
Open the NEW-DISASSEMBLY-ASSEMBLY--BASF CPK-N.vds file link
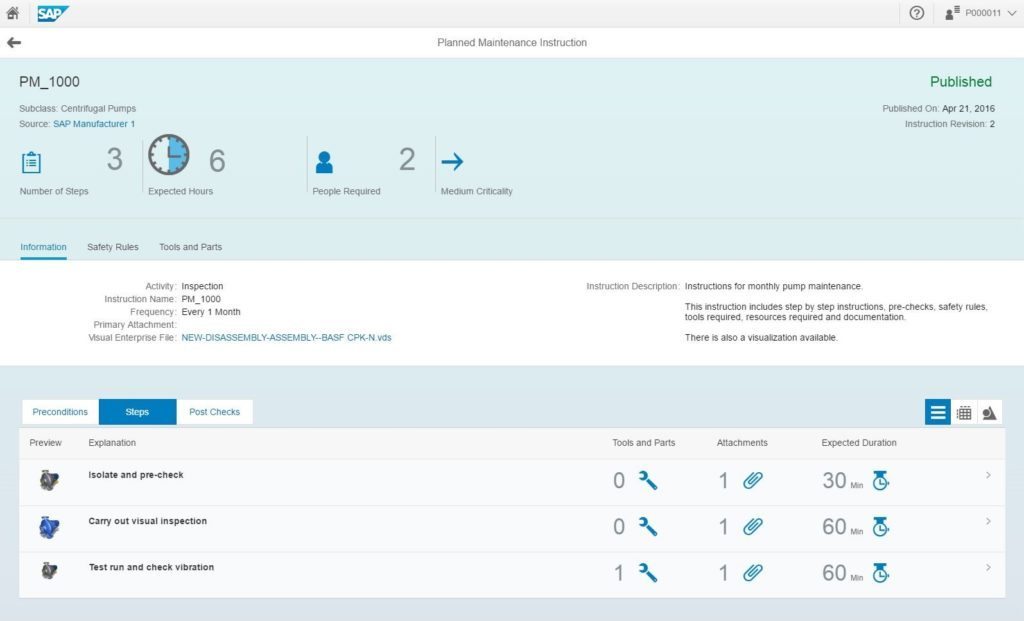[286, 338]
